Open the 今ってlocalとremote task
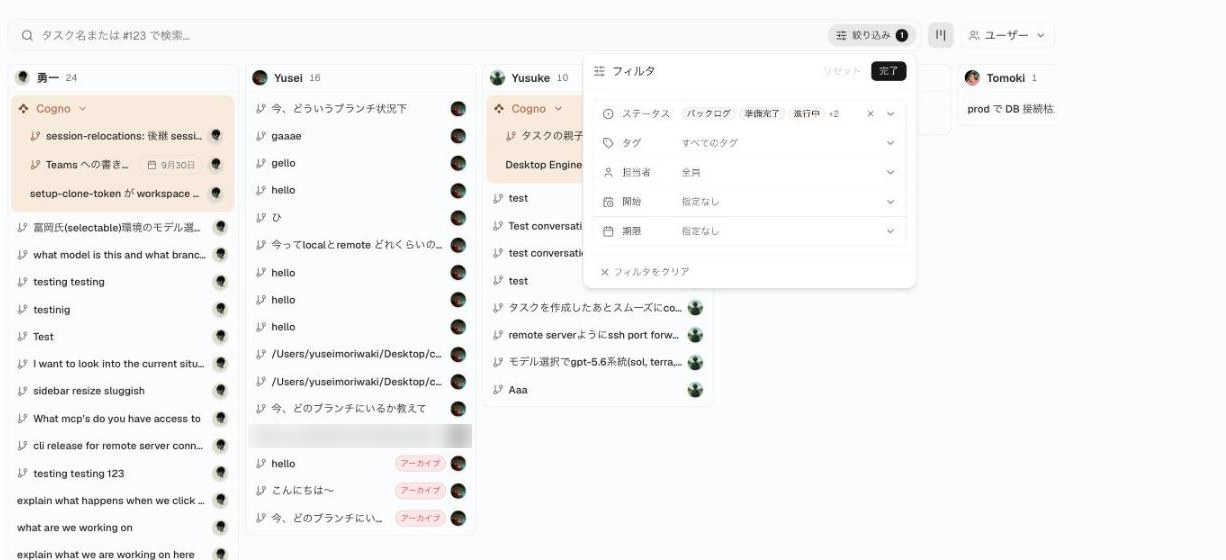The width and height of the screenshot is (1226, 560). pyautogui.click(x=360, y=245)
